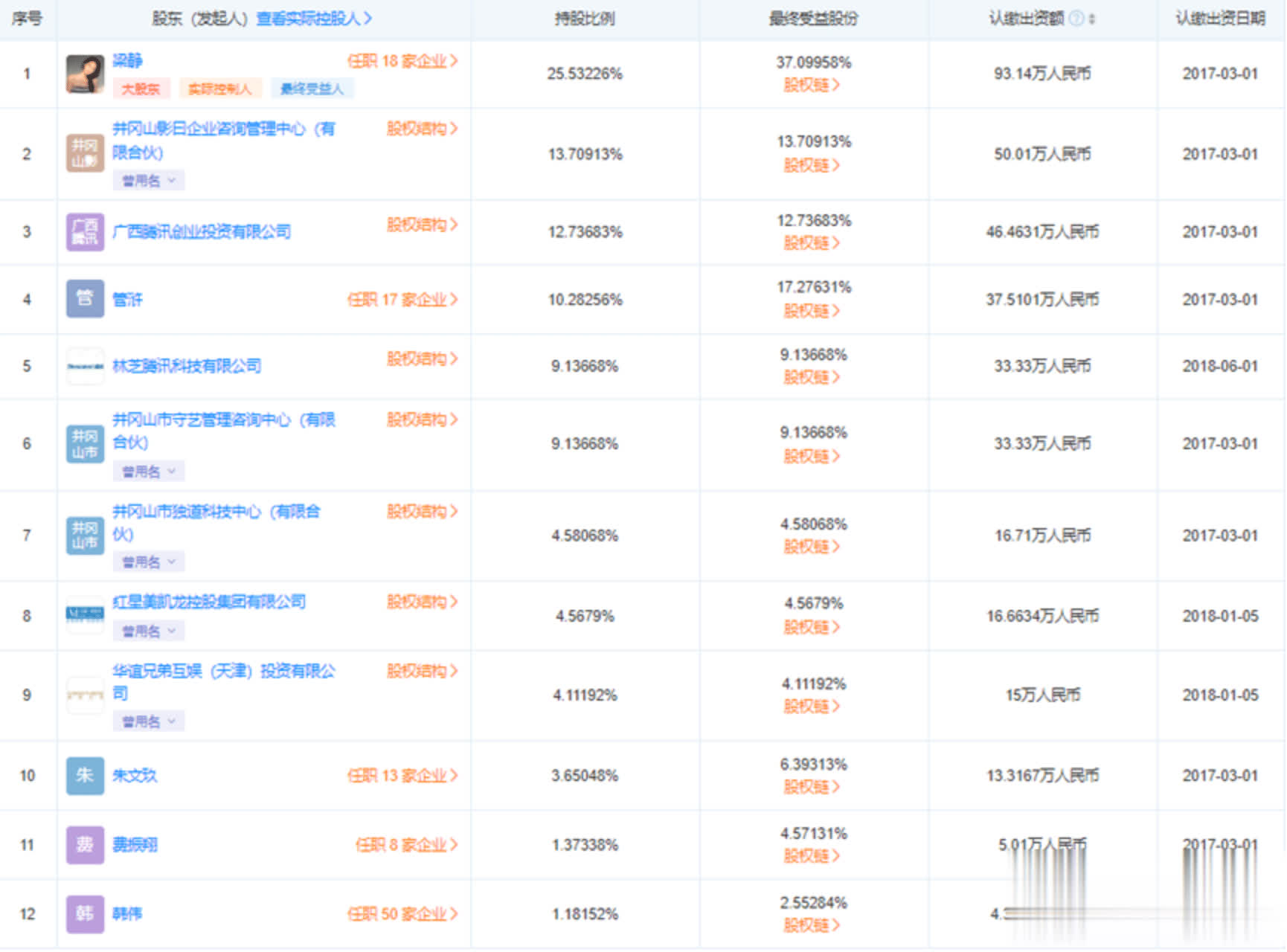Open 查看实际控股人 link in header
Viewport: 1287px width, 952px height.
point(314,19)
